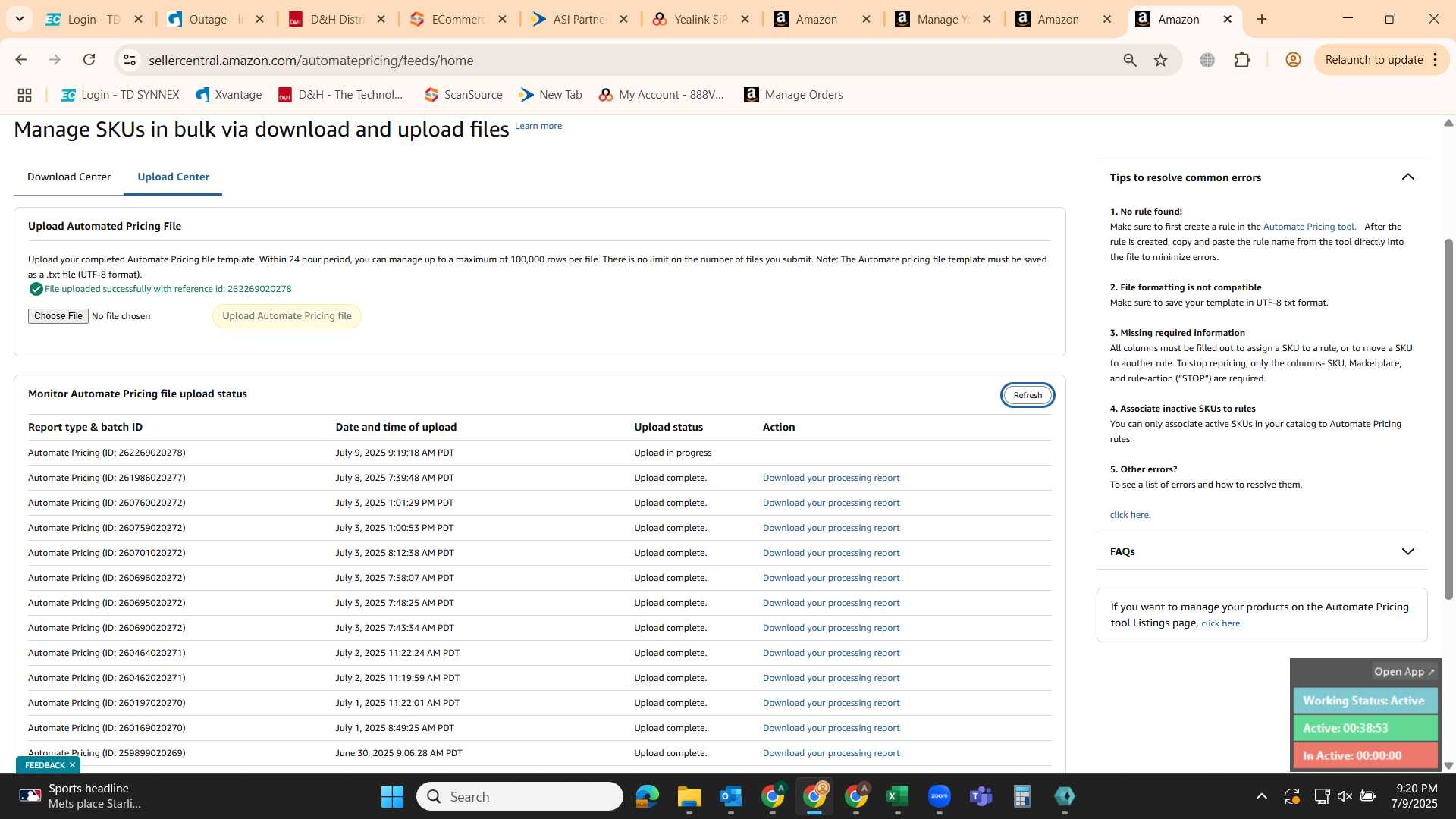Click Open App in tracker widget

[1404, 672]
